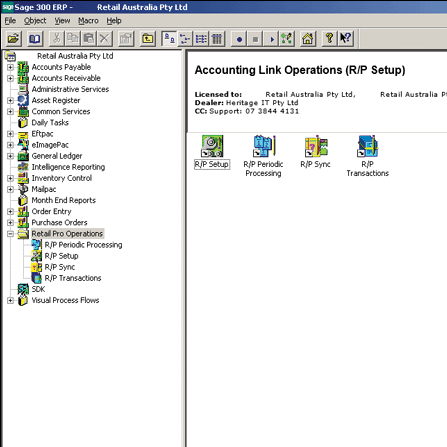Expand the Asset Register tree node

click(x=10, y=100)
